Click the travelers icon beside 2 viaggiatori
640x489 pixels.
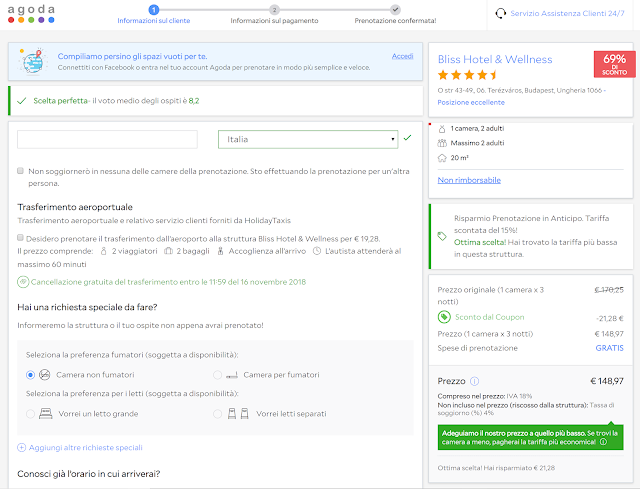pos(104,251)
